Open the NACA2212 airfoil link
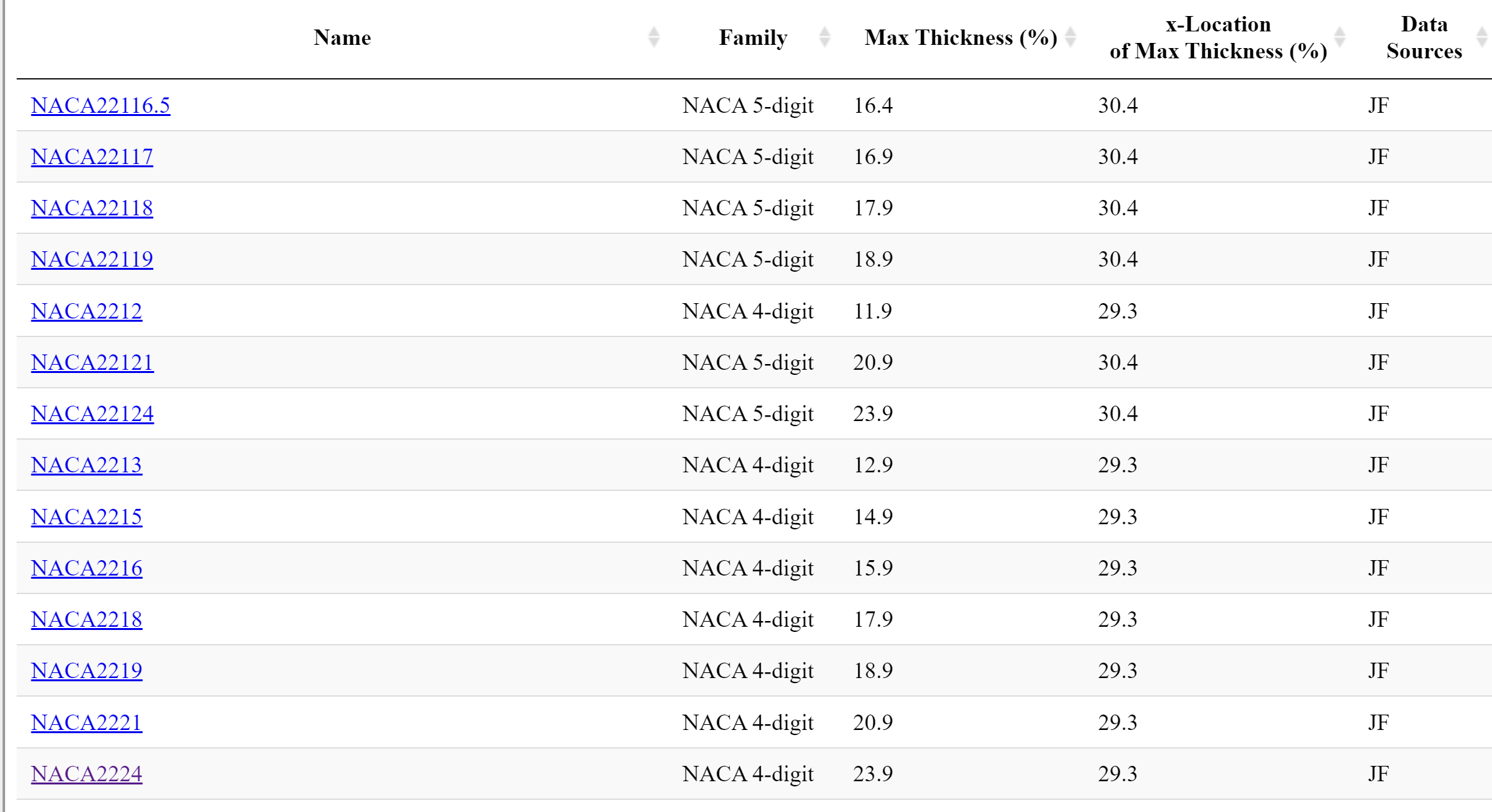 87,311
